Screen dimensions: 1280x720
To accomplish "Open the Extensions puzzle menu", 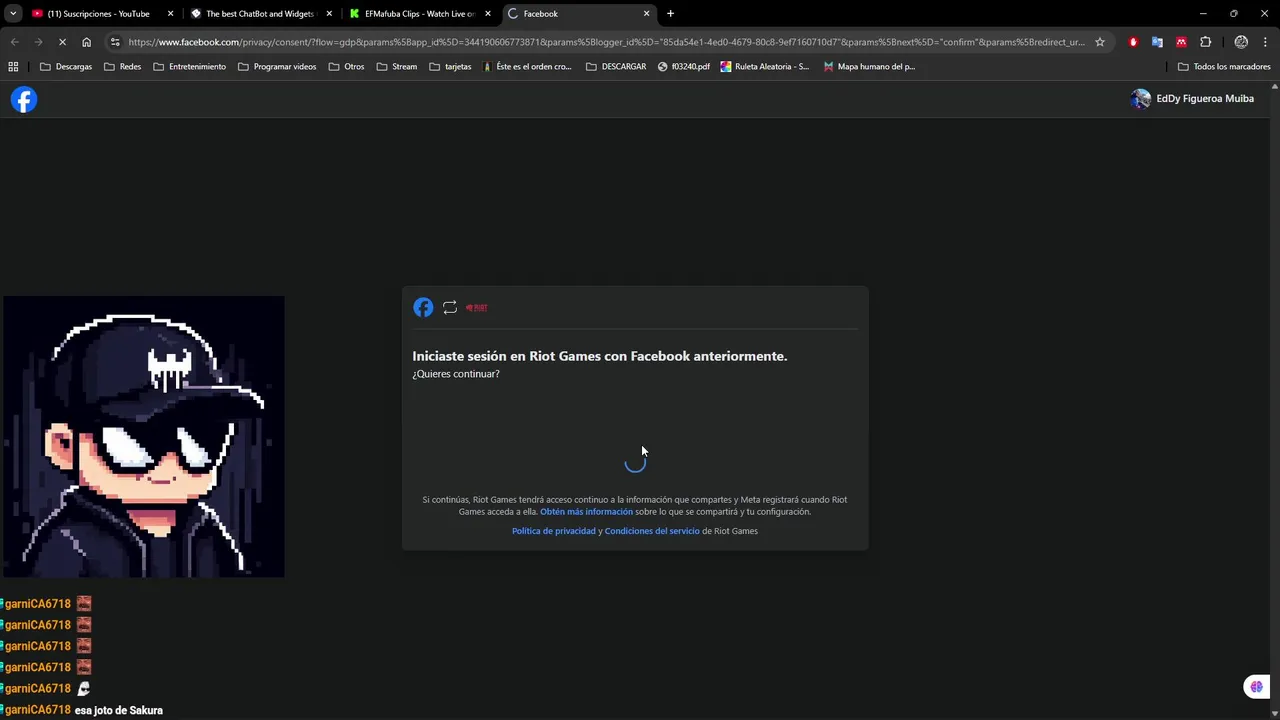I will click(1206, 42).
